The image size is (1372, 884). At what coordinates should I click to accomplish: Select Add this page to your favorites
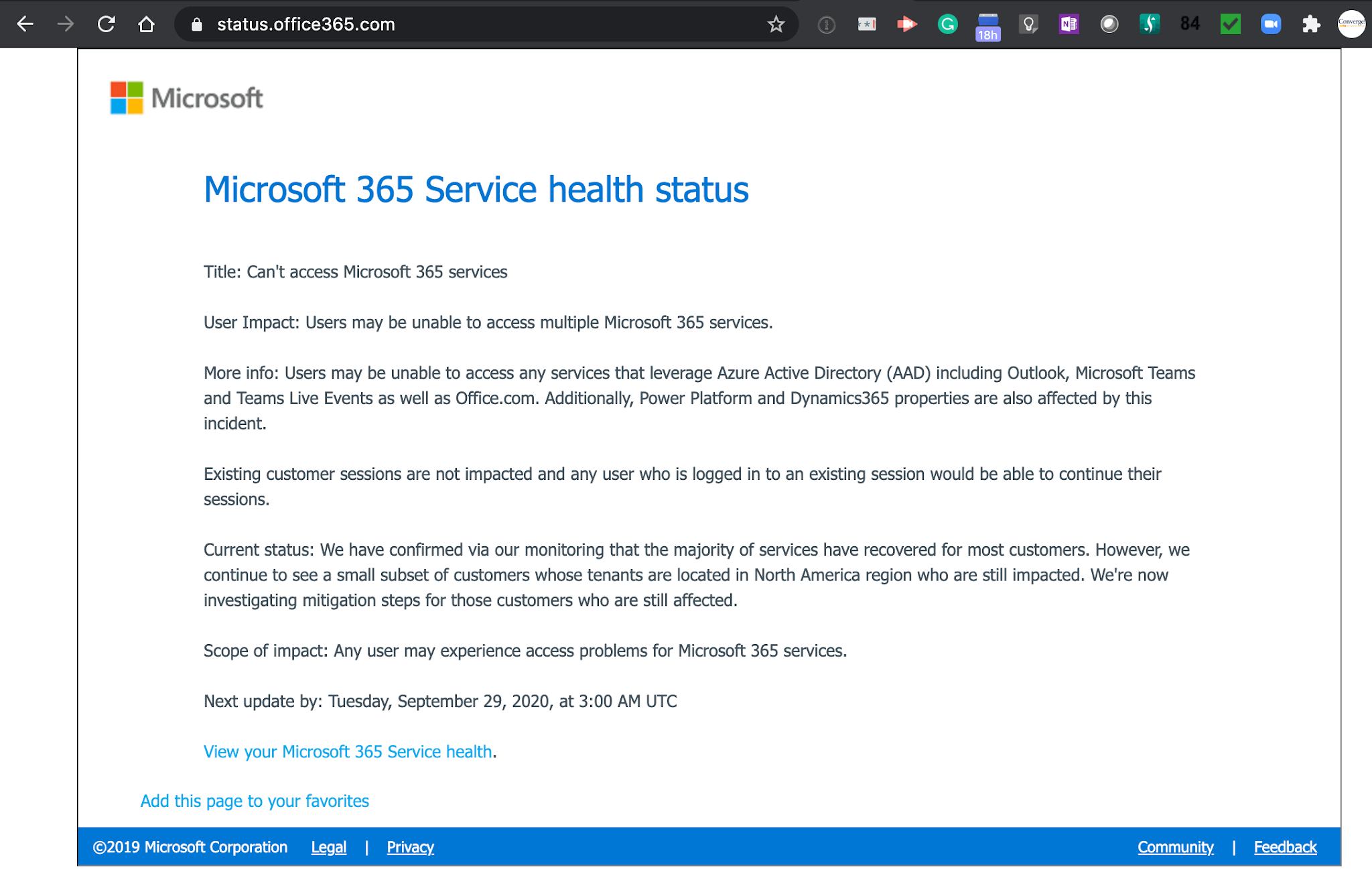click(x=254, y=800)
